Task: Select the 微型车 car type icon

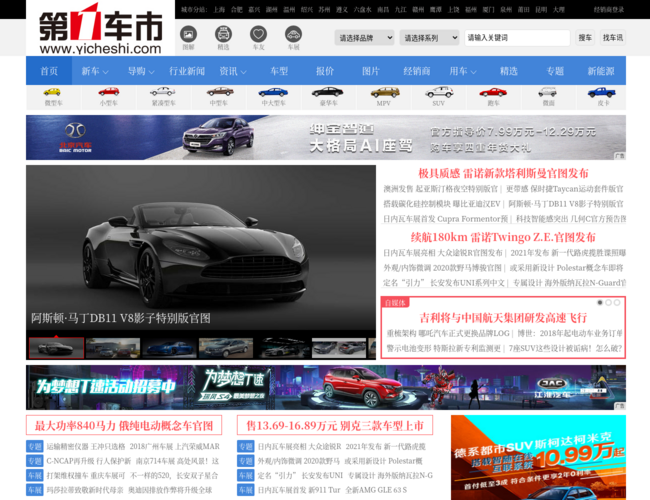Action: [53, 95]
